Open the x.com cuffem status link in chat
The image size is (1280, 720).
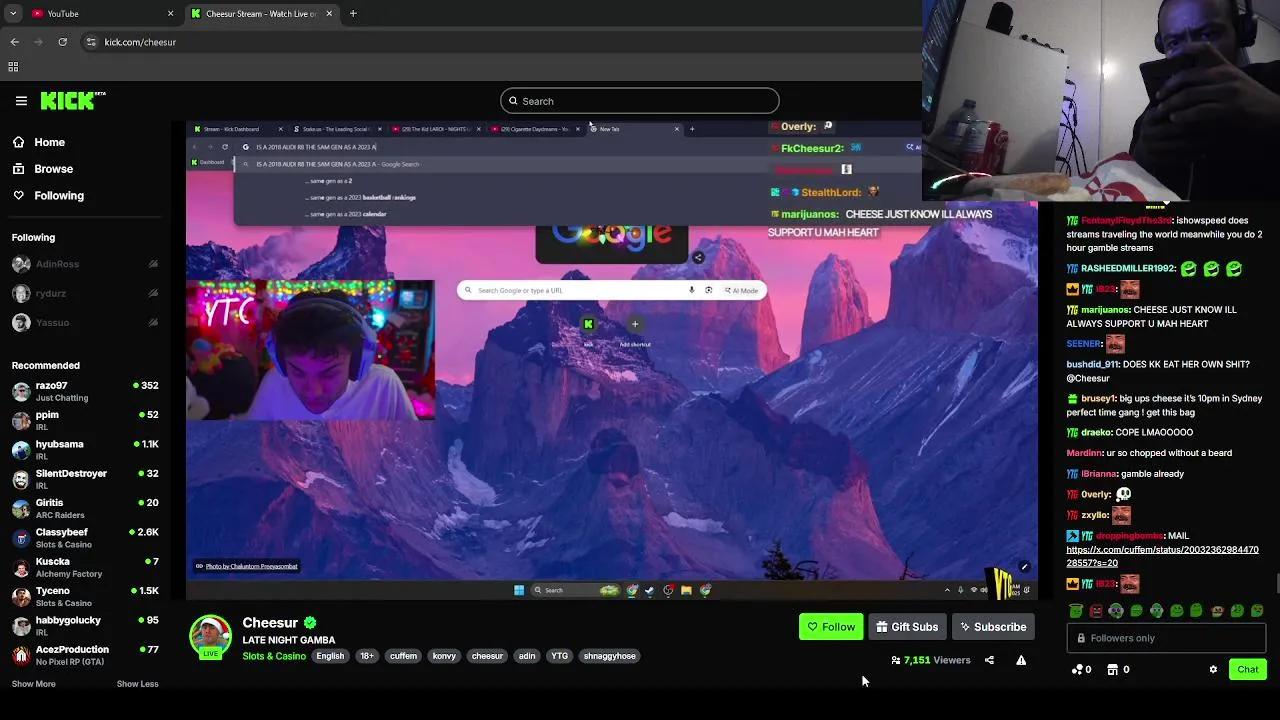coord(1162,557)
